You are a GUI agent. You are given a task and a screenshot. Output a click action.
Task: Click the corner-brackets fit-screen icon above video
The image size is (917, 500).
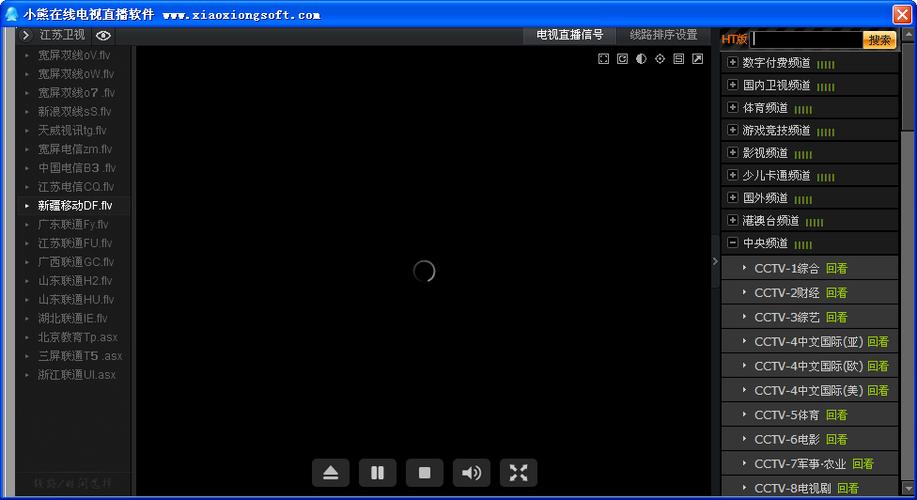pos(603,59)
